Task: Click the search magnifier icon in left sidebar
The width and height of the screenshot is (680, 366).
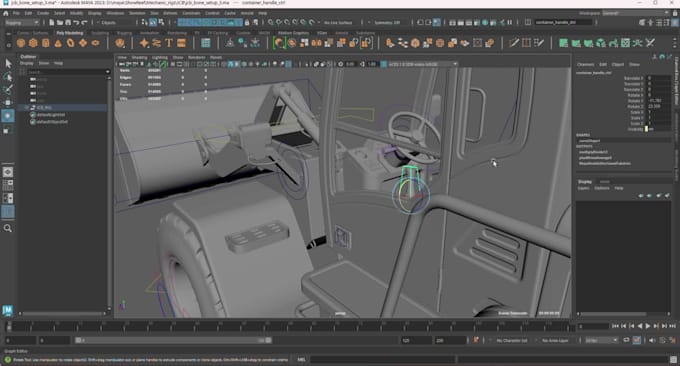Action: [x=8, y=228]
